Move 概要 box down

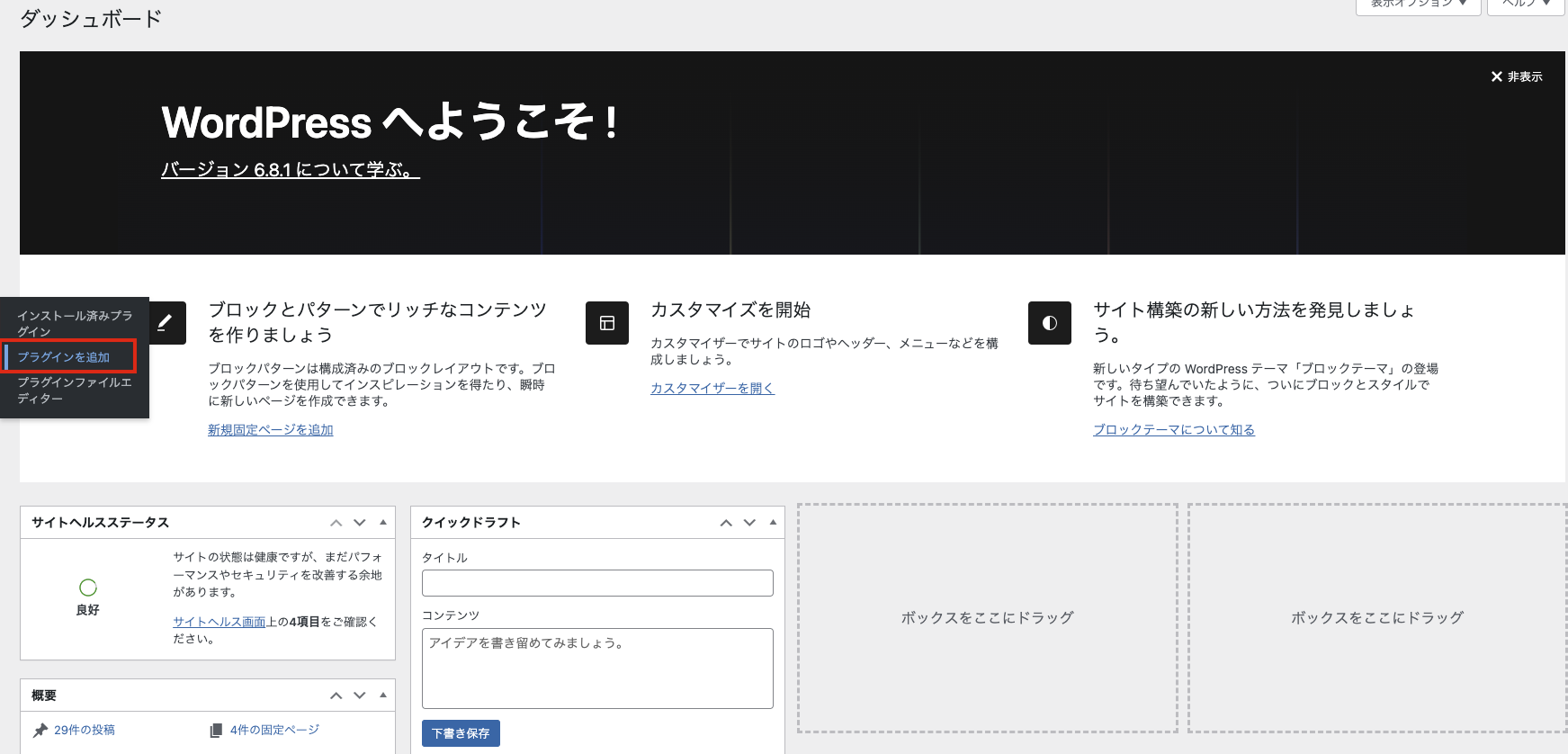pos(360,696)
